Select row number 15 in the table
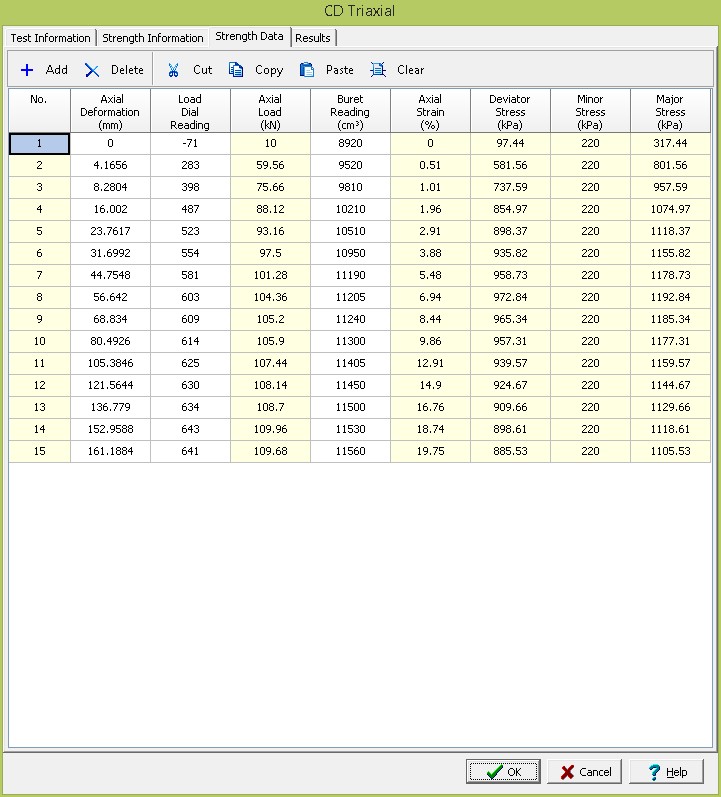Screen dimensions: 721x797 (39, 451)
